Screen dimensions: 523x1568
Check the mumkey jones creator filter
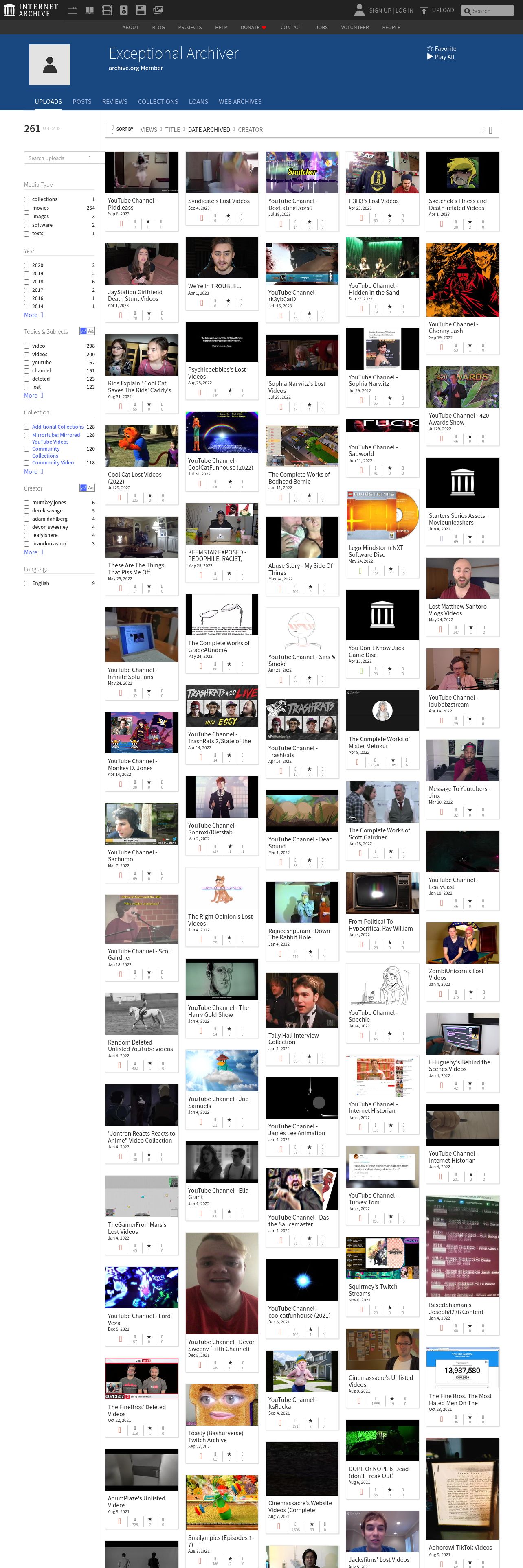tap(27, 503)
